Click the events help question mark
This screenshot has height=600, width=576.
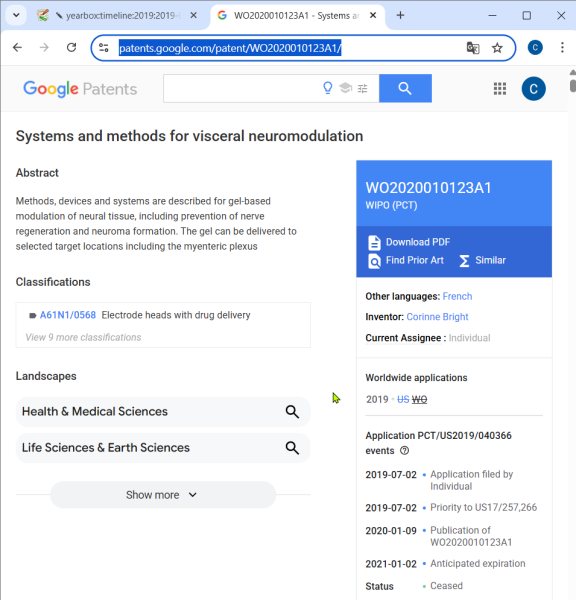click(405, 451)
